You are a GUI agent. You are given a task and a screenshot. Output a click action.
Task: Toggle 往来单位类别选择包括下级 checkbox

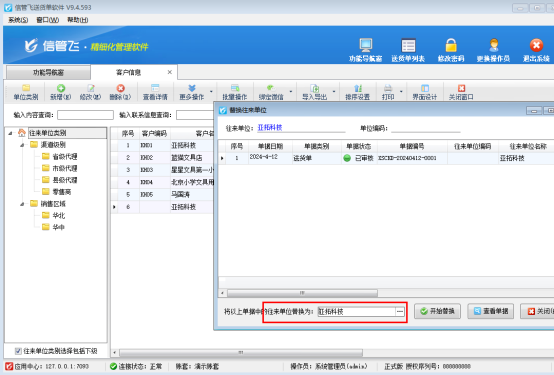coord(18,351)
